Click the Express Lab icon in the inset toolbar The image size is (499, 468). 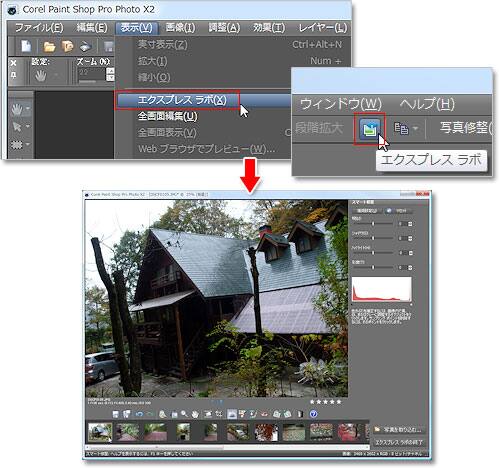pyautogui.click(x=370, y=128)
